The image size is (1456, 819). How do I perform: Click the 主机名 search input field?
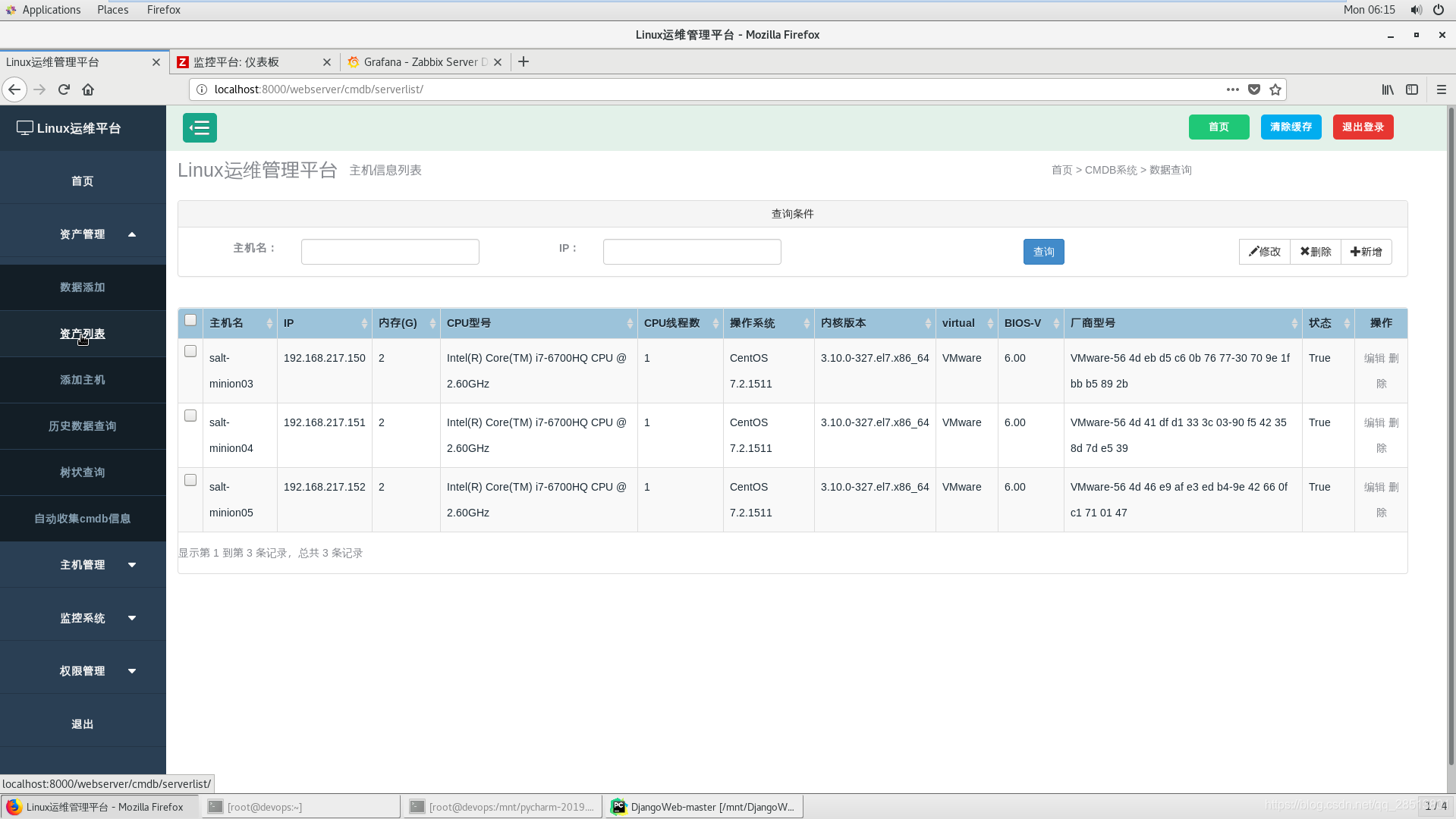click(390, 252)
